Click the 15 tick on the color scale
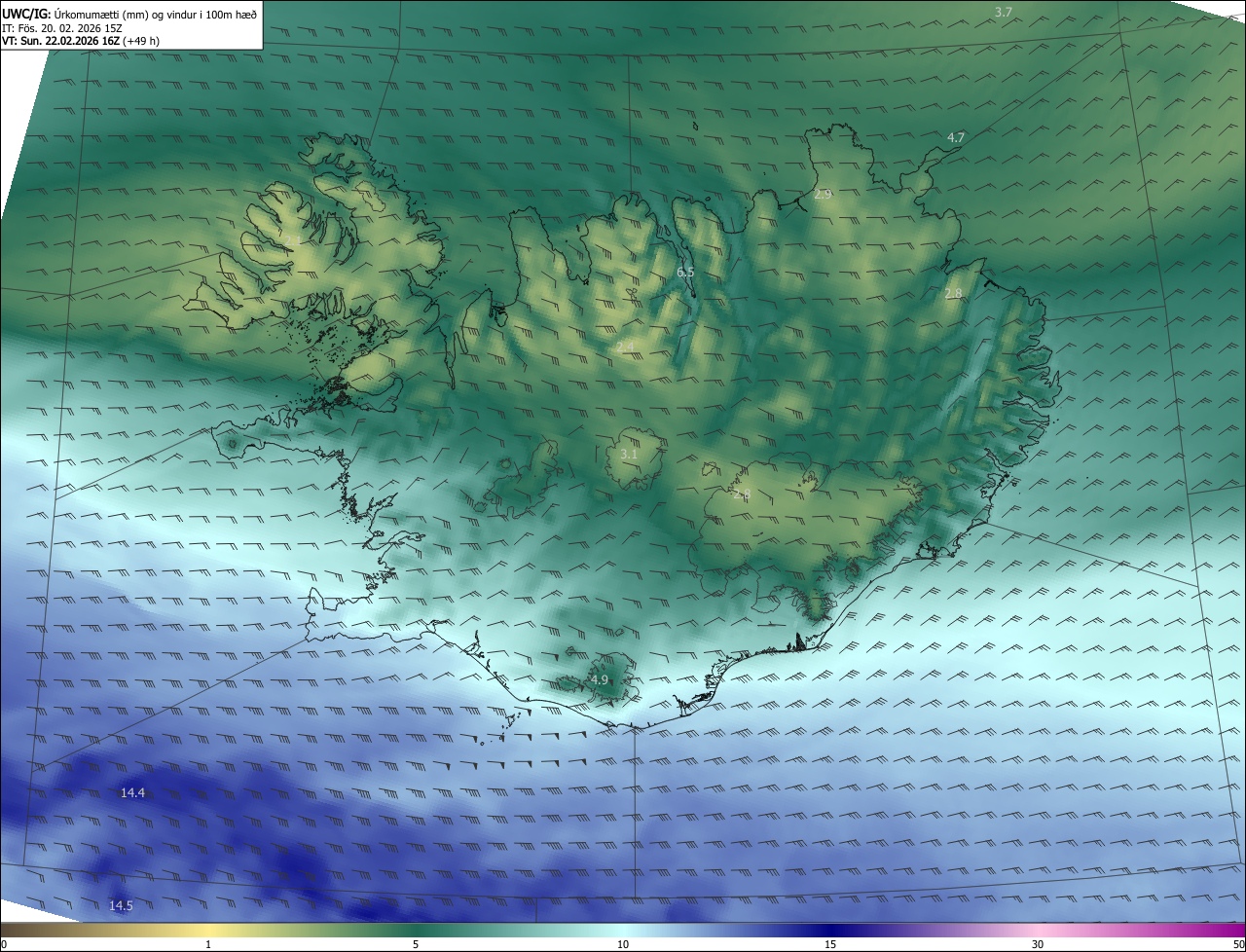The height and width of the screenshot is (952, 1246). click(x=830, y=944)
